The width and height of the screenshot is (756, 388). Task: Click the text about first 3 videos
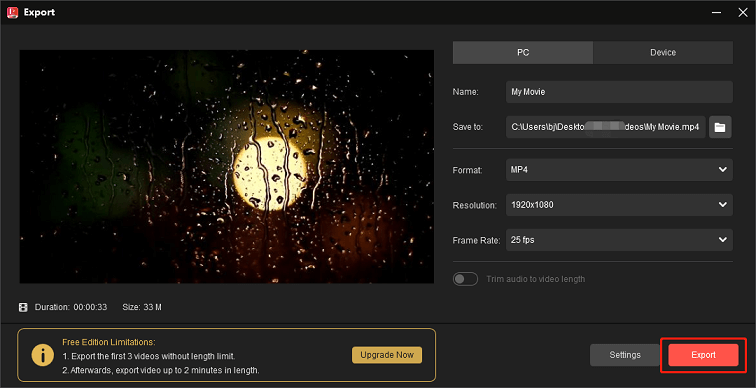pyautogui.click(x=148, y=357)
